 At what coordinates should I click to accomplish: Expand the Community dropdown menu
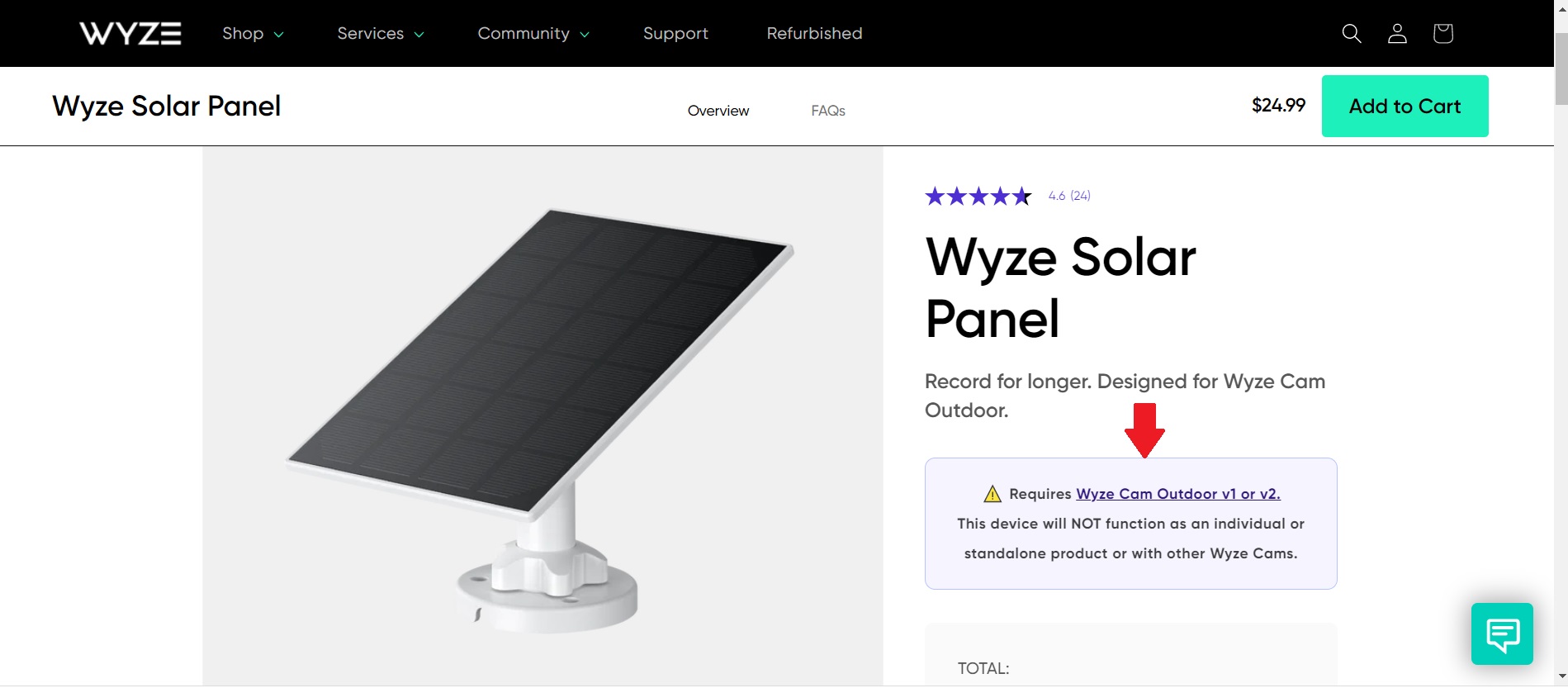[x=533, y=33]
